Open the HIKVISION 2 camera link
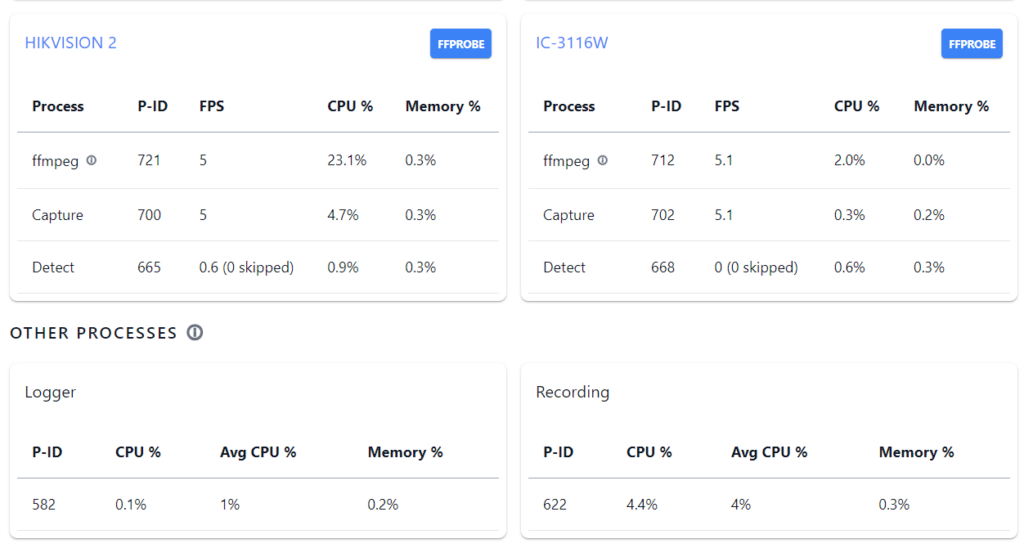 pyautogui.click(x=70, y=43)
